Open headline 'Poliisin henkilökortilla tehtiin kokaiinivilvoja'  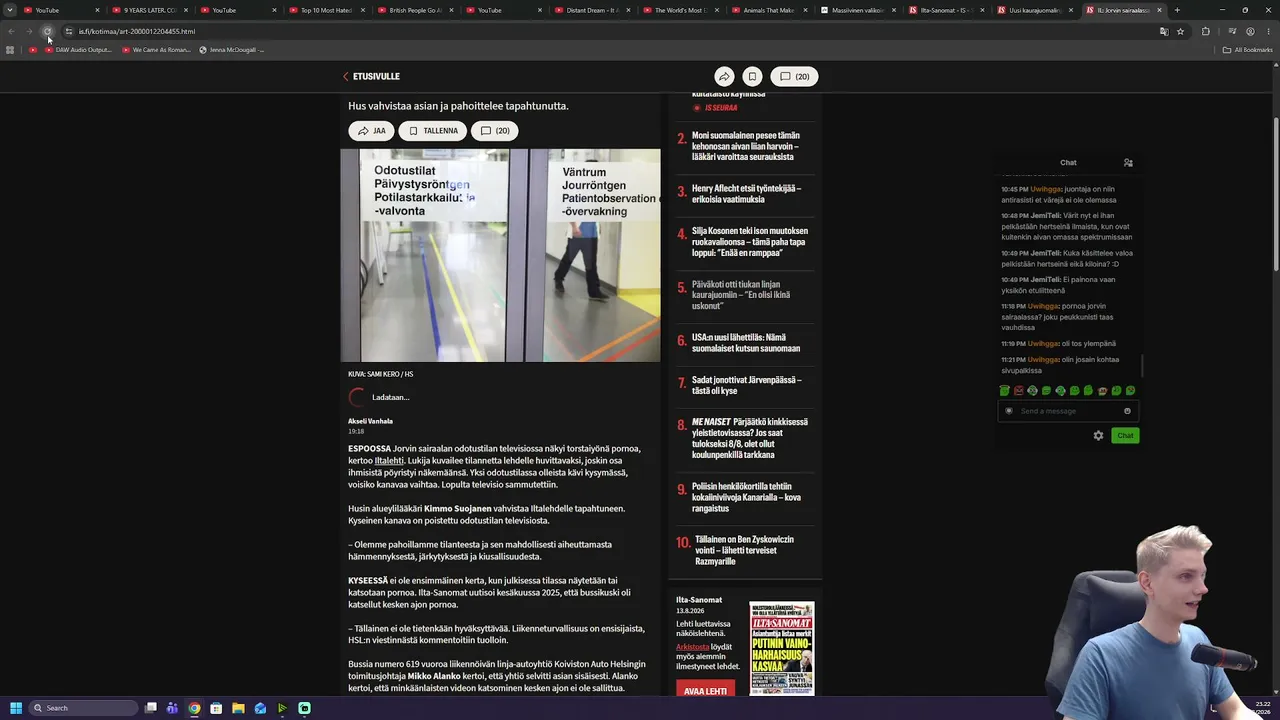(x=746, y=497)
